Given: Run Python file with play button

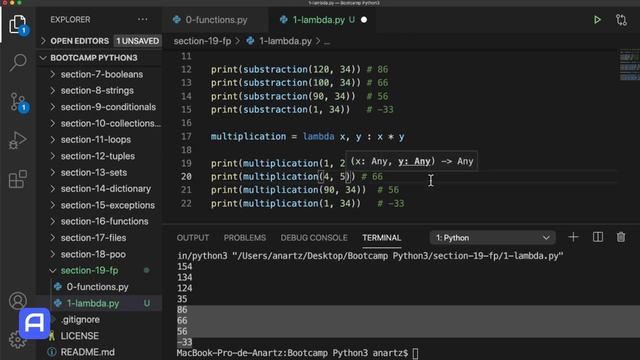Looking at the screenshot, I should (x=597, y=20).
